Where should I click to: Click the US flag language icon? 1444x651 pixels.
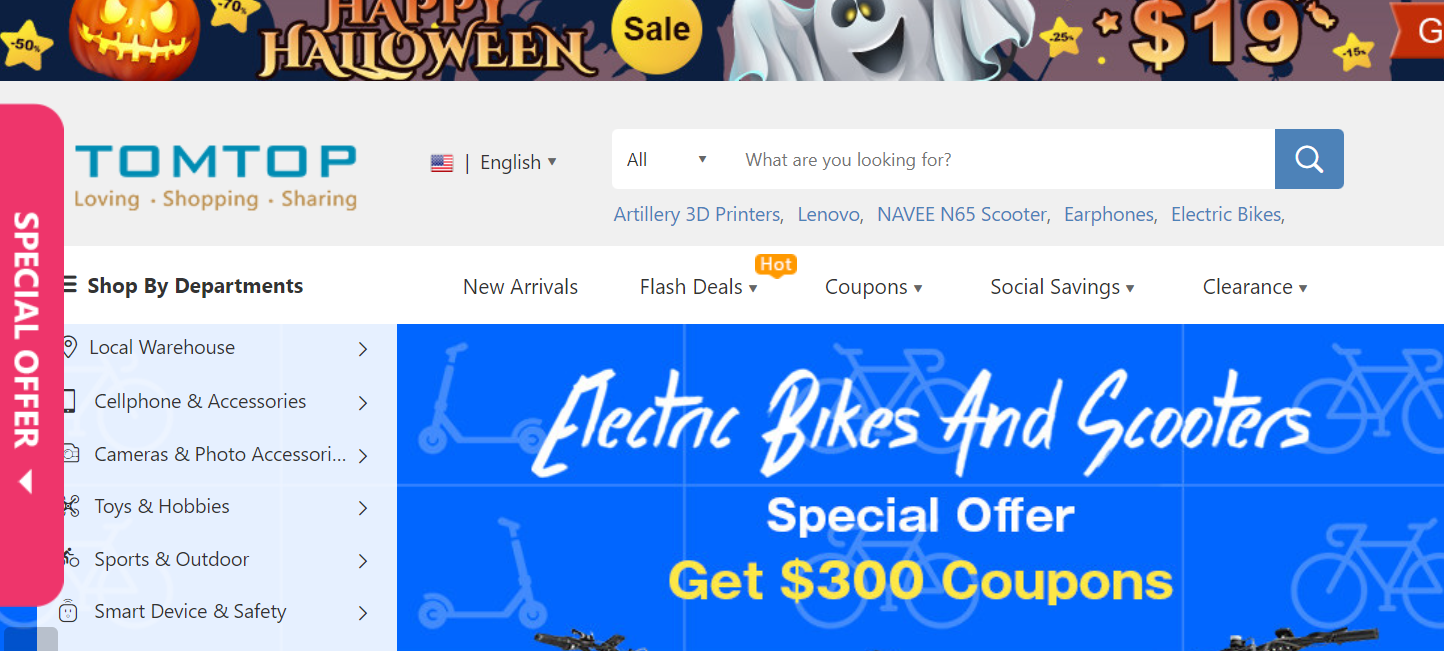(x=442, y=163)
